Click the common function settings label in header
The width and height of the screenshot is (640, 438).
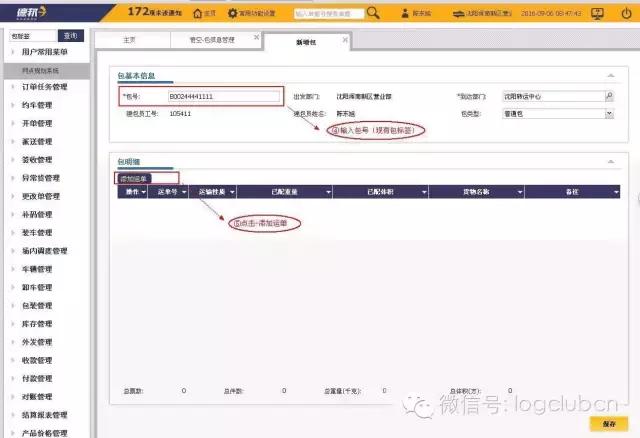(x=257, y=13)
